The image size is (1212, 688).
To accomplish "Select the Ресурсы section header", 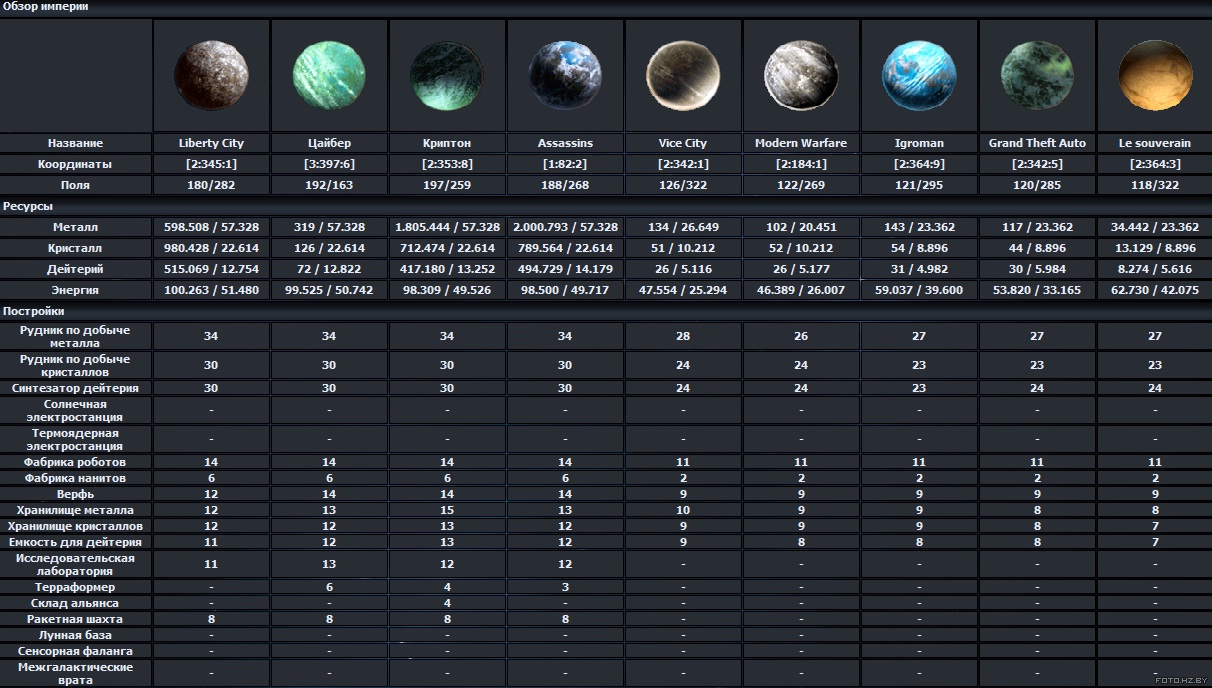I will [27, 206].
